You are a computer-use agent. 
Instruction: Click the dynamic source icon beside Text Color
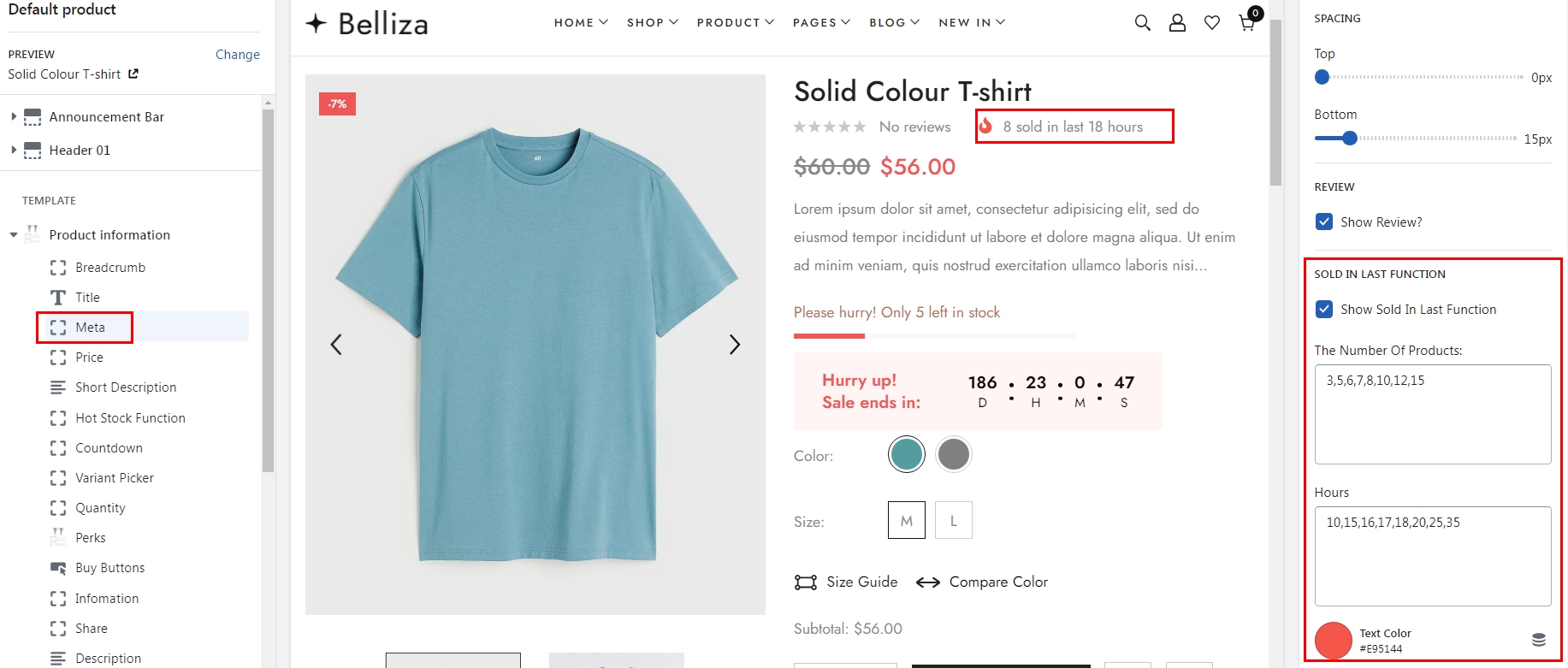pyautogui.click(x=1538, y=640)
